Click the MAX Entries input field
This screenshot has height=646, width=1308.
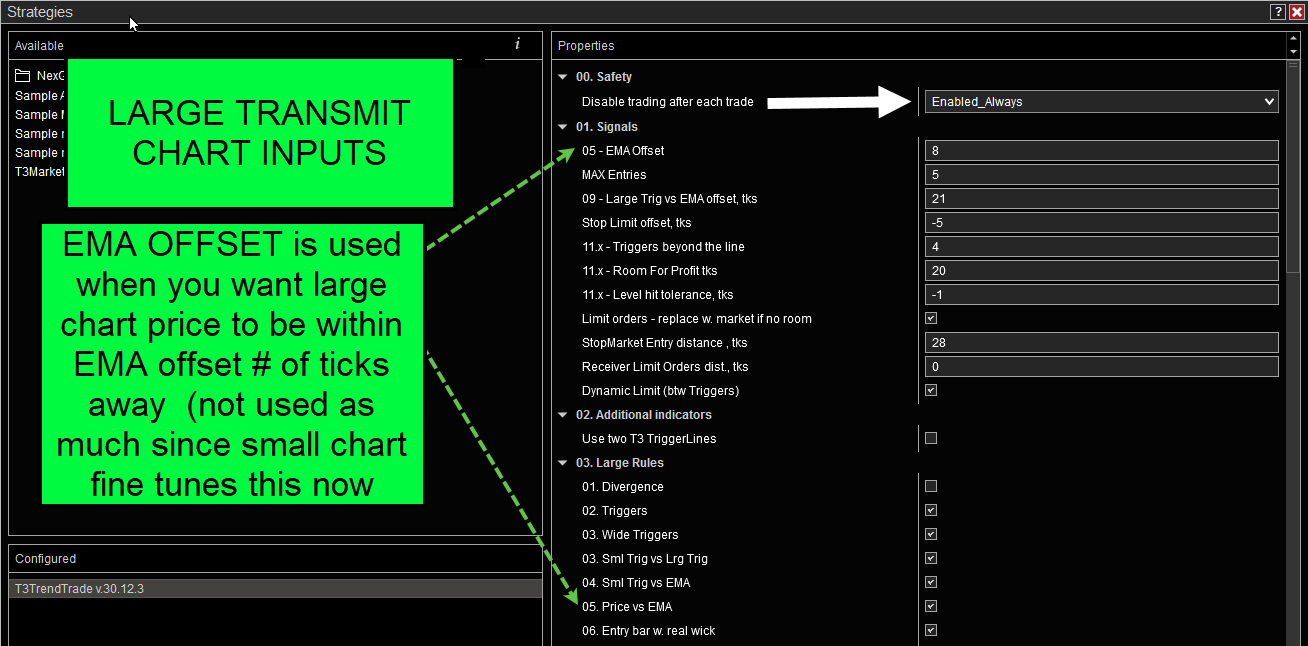1101,175
